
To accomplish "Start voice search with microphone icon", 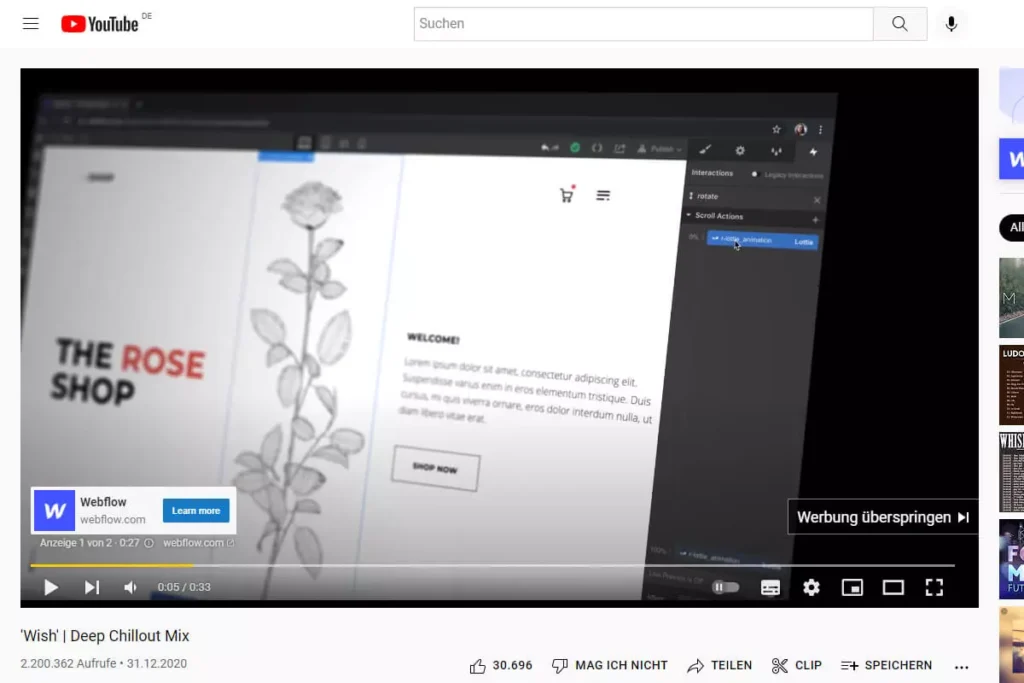I will point(951,24).
